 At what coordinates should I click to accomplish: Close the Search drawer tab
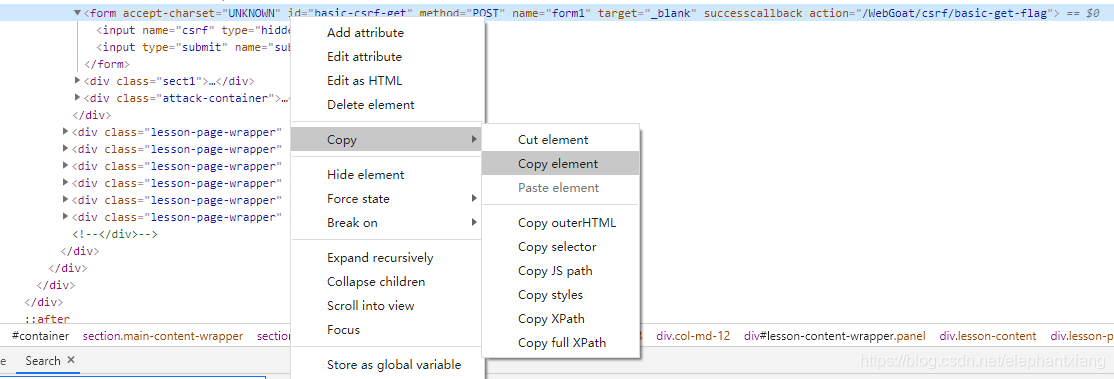pyautogui.click(x=71, y=361)
